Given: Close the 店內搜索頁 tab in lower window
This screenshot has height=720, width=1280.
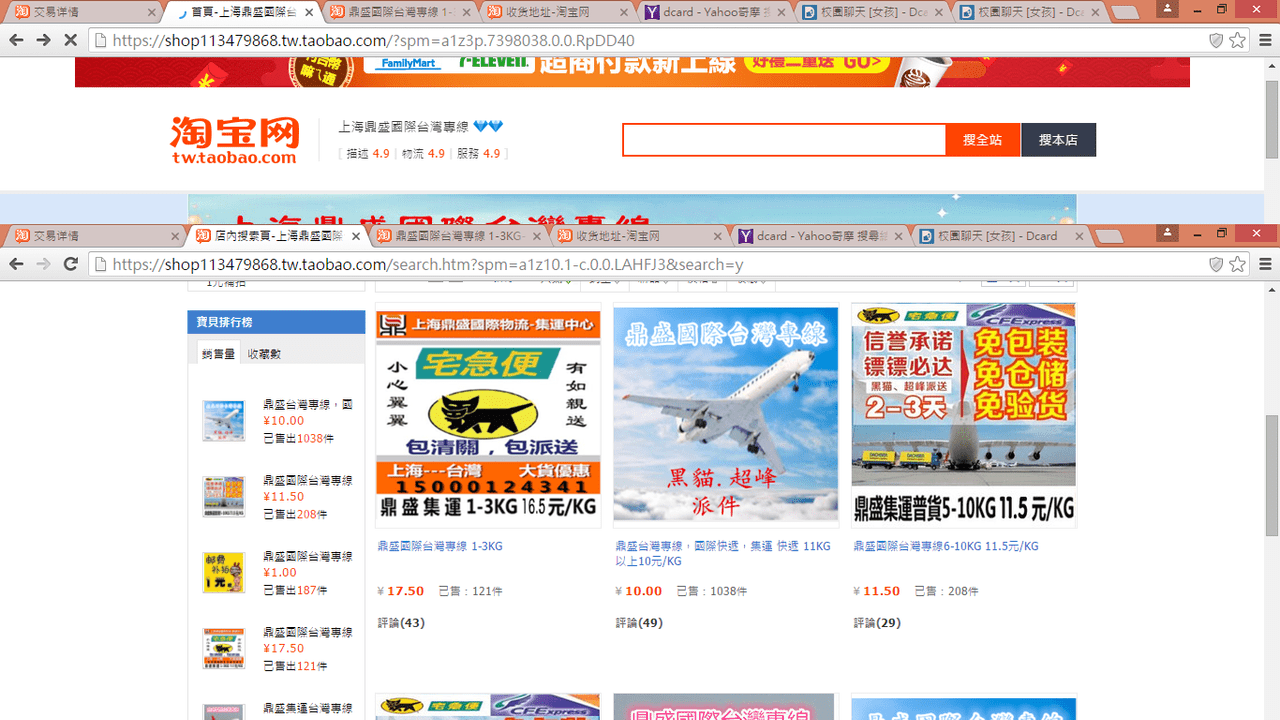Looking at the screenshot, I should point(356,236).
